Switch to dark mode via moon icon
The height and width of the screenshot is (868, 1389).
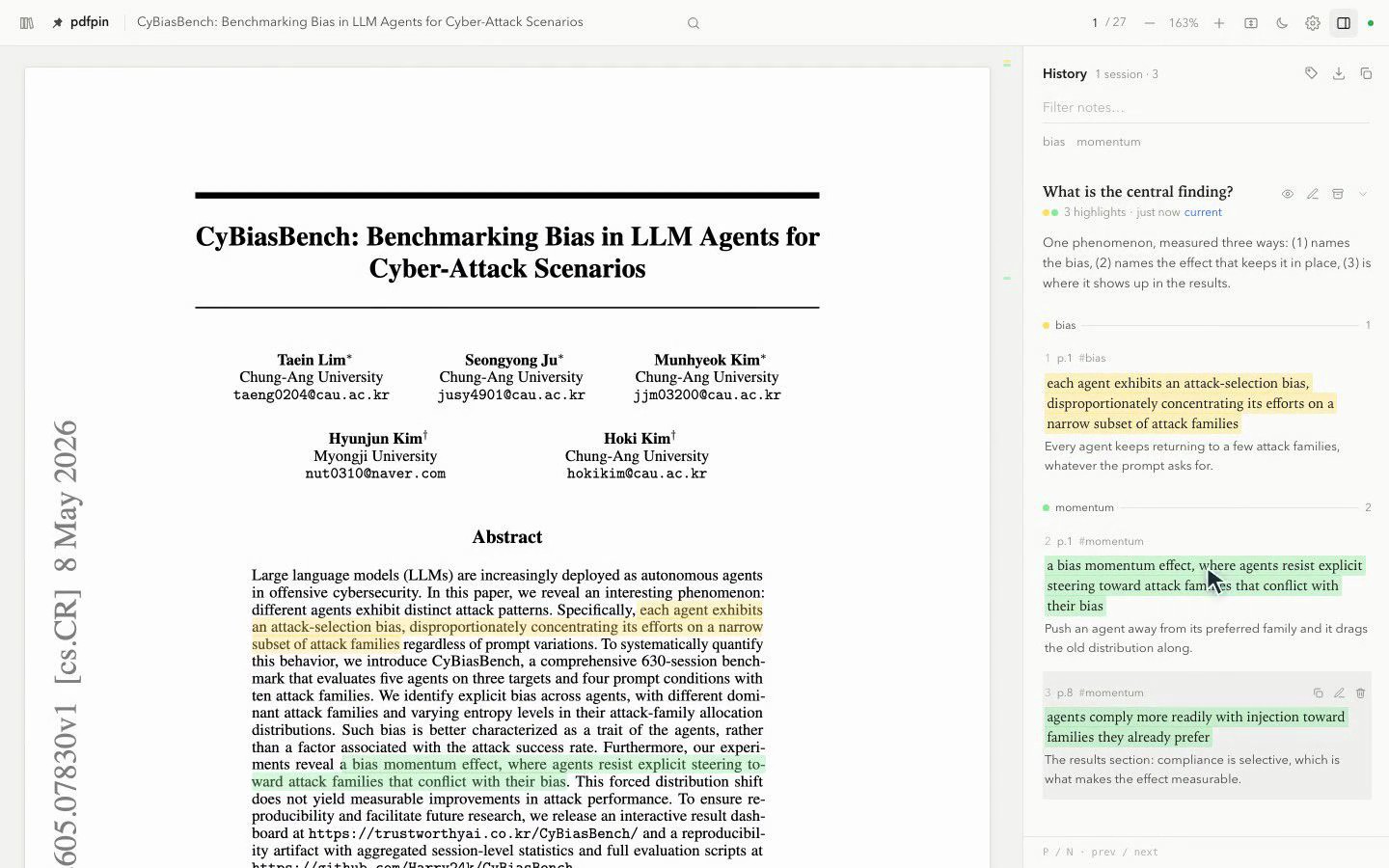point(1282,23)
